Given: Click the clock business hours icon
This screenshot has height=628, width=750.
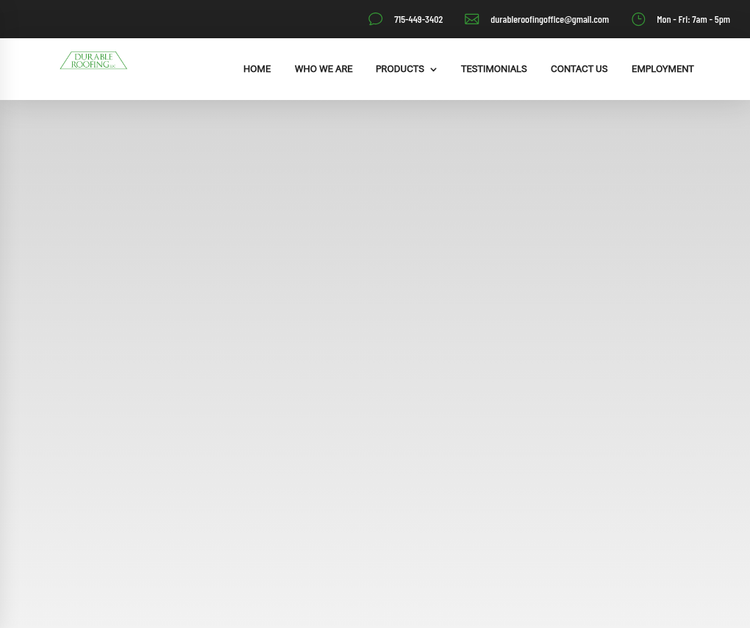Looking at the screenshot, I should coord(638,19).
